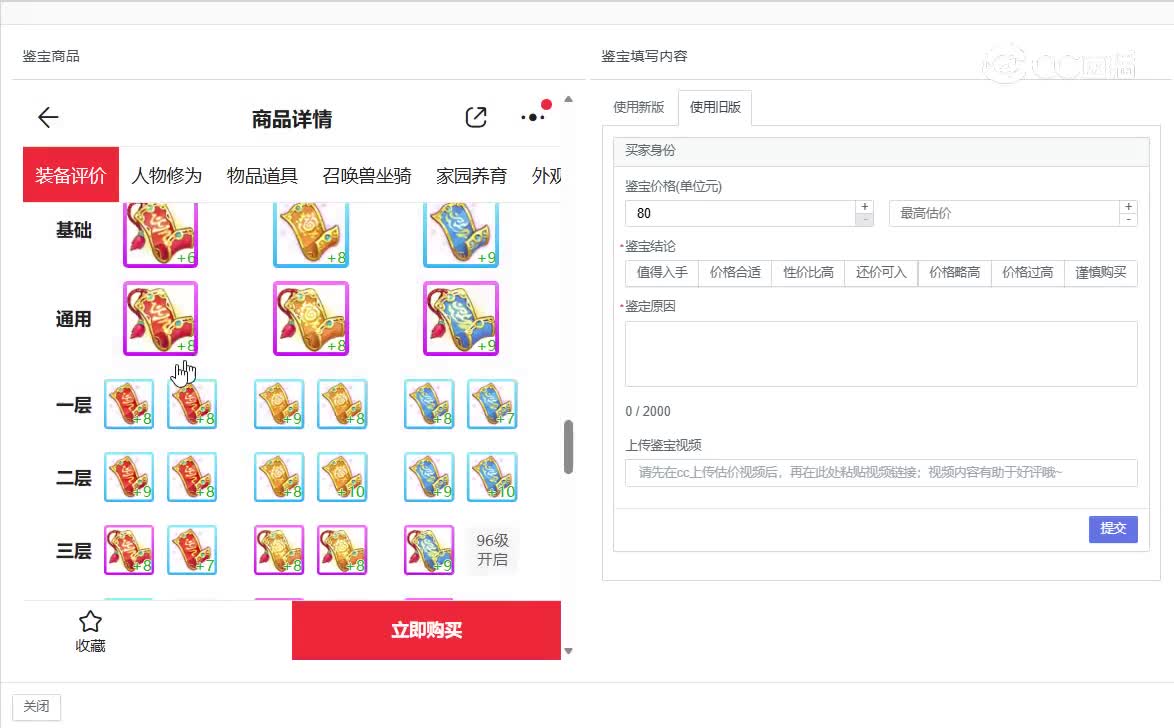Increase 鉴宝价格 with the plus stepper
Image resolution: width=1174 pixels, height=728 pixels.
pos(865,207)
